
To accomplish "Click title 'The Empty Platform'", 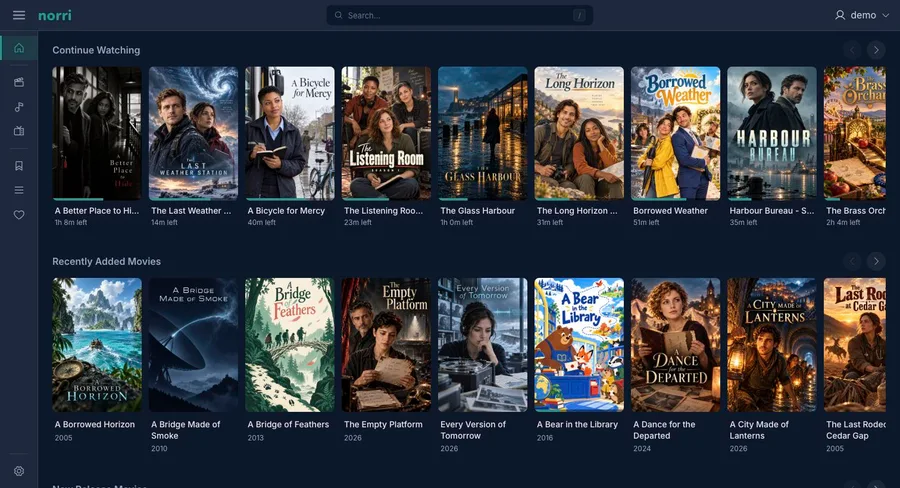I will coord(383,424).
